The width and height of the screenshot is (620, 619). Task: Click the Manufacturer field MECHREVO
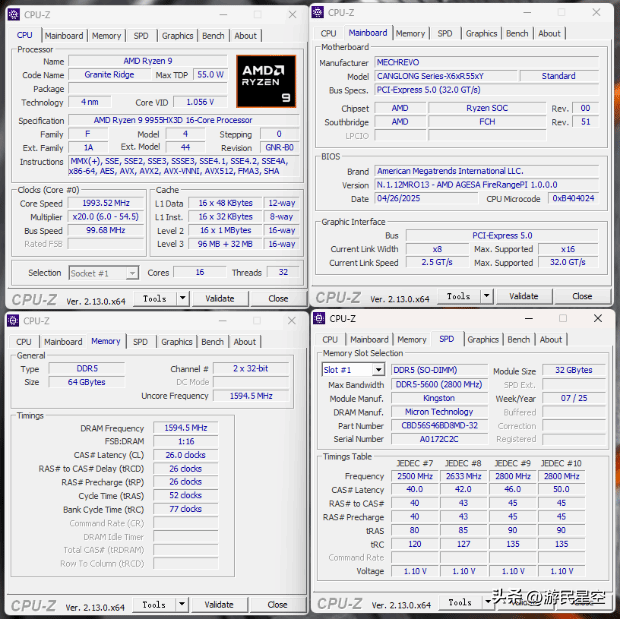[x=487, y=62]
